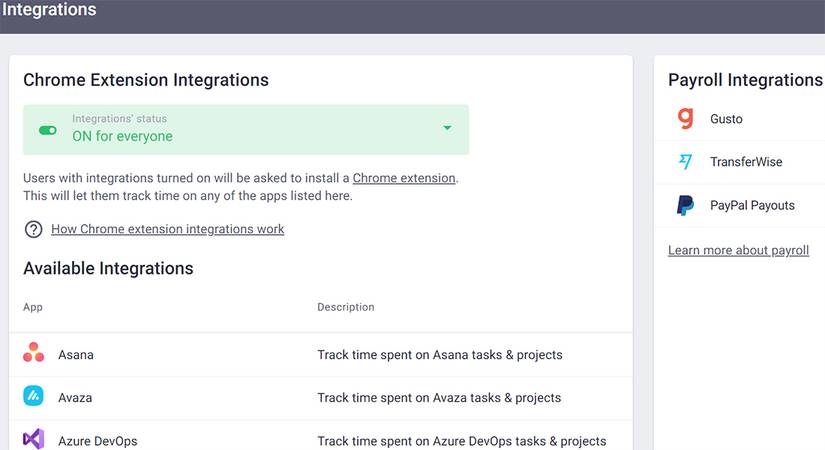Click the Azure DevOps icon
The height and width of the screenshot is (450, 825).
point(33,439)
